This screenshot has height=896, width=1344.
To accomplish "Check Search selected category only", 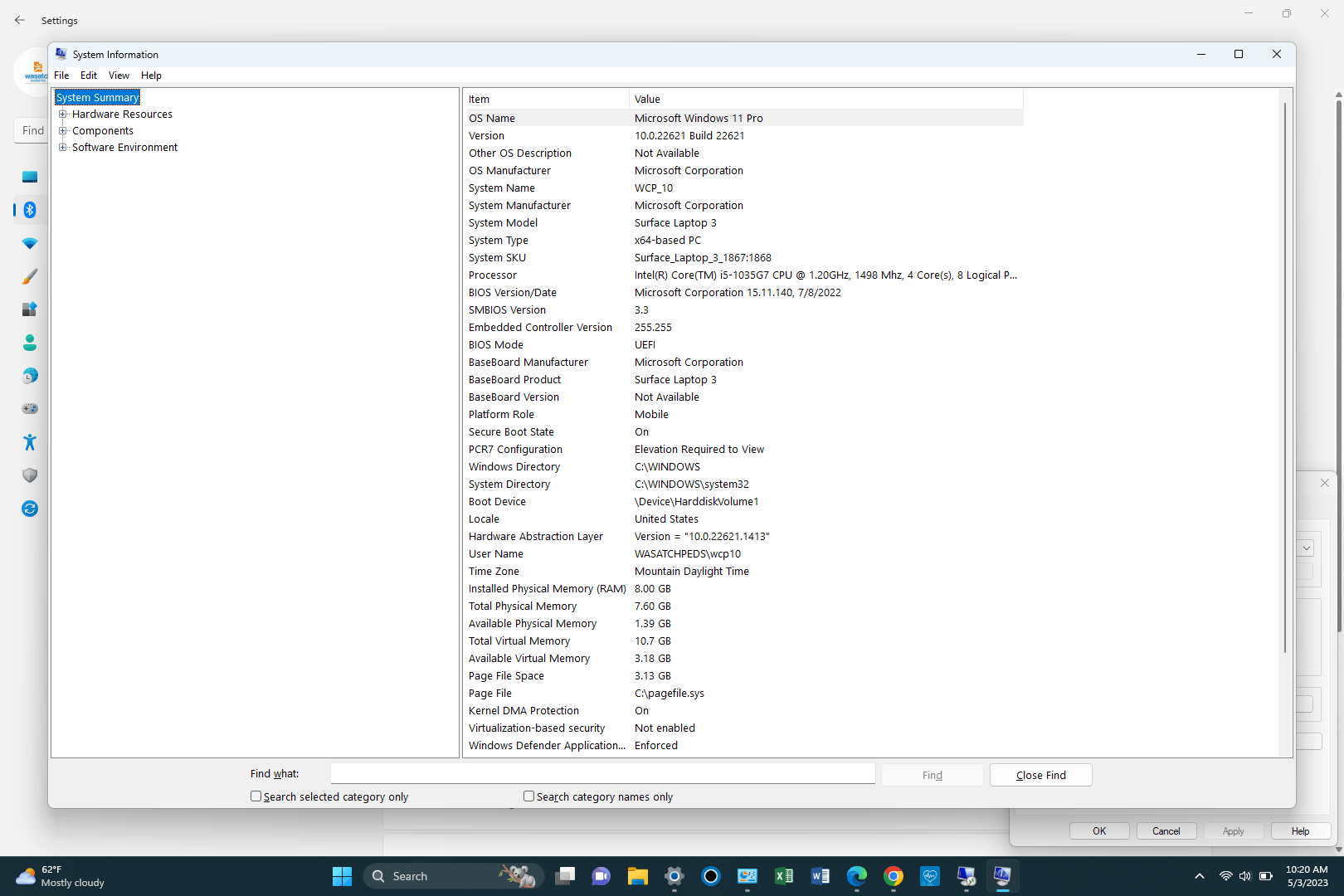I will click(256, 796).
